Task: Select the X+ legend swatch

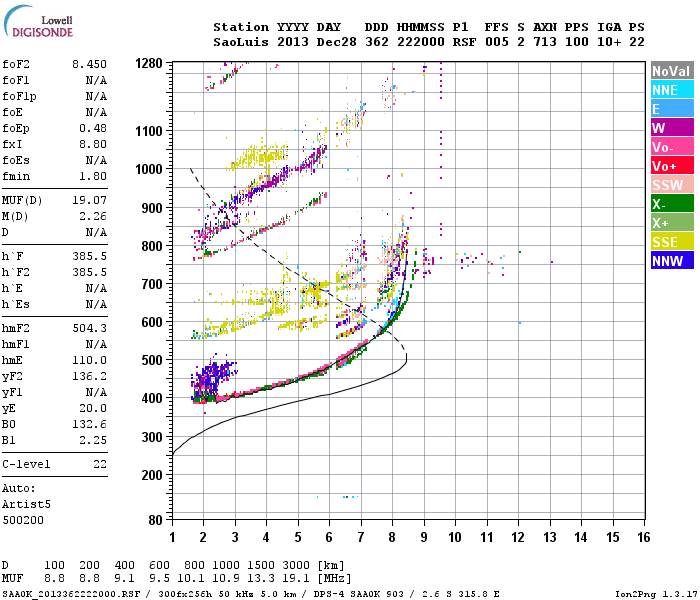Action: point(672,223)
